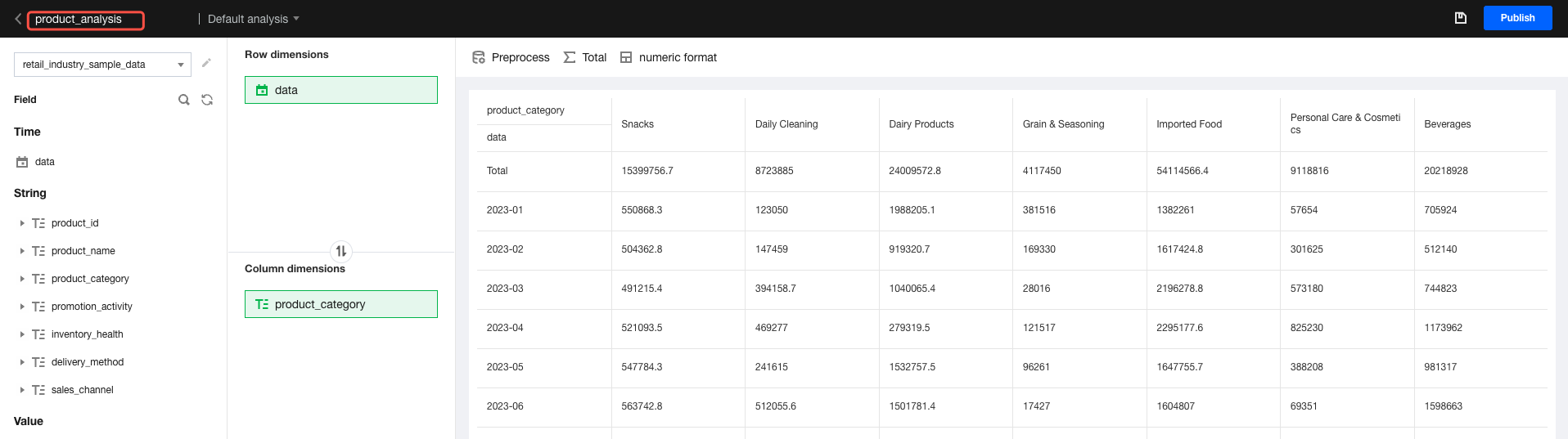Click cell value 54114566.4

[1183, 171]
